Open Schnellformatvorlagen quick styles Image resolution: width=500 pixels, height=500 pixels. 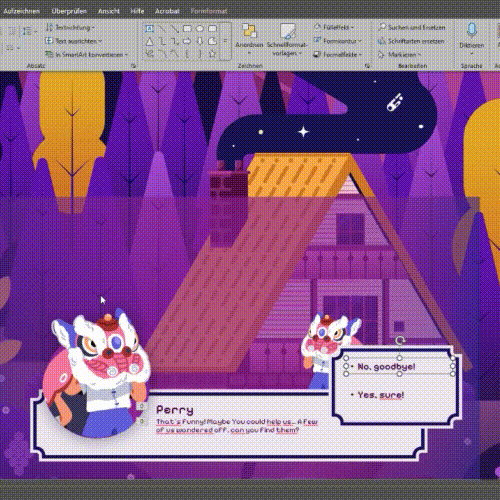pos(287,40)
